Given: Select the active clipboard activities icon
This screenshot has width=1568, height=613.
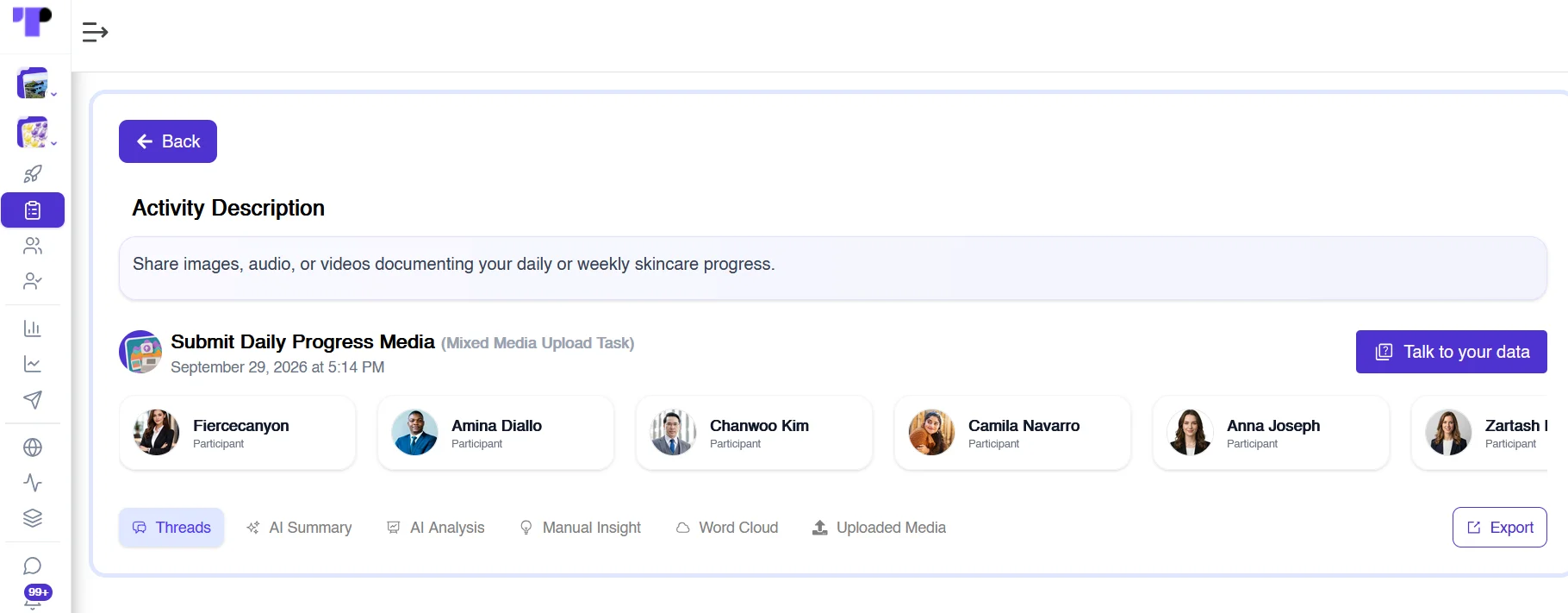Looking at the screenshot, I should [33, 210].
